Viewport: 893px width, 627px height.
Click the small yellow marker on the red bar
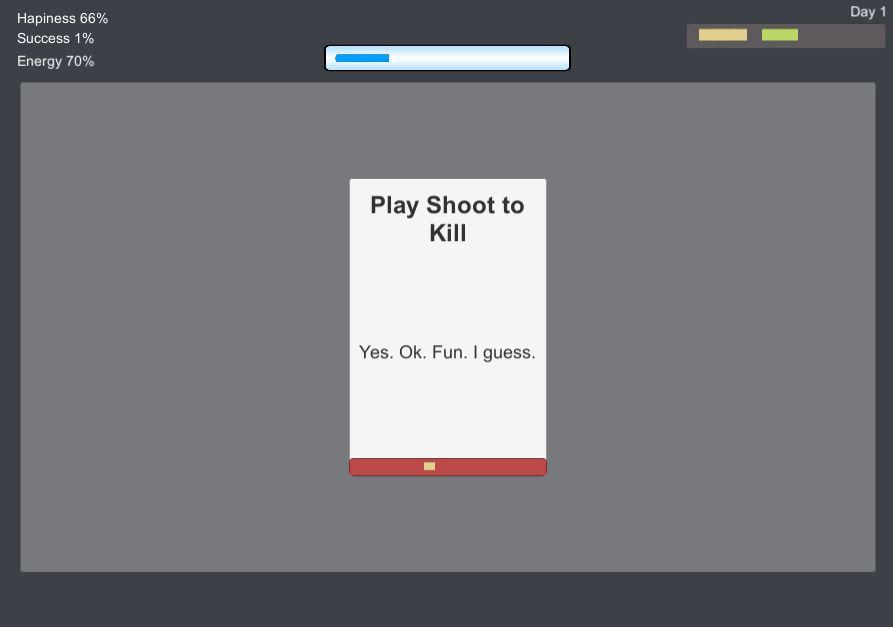[429, 466]
